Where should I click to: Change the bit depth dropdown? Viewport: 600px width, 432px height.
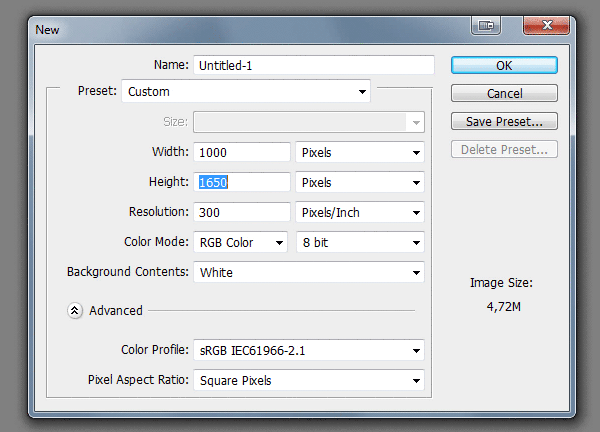click(x=360, y=243)
